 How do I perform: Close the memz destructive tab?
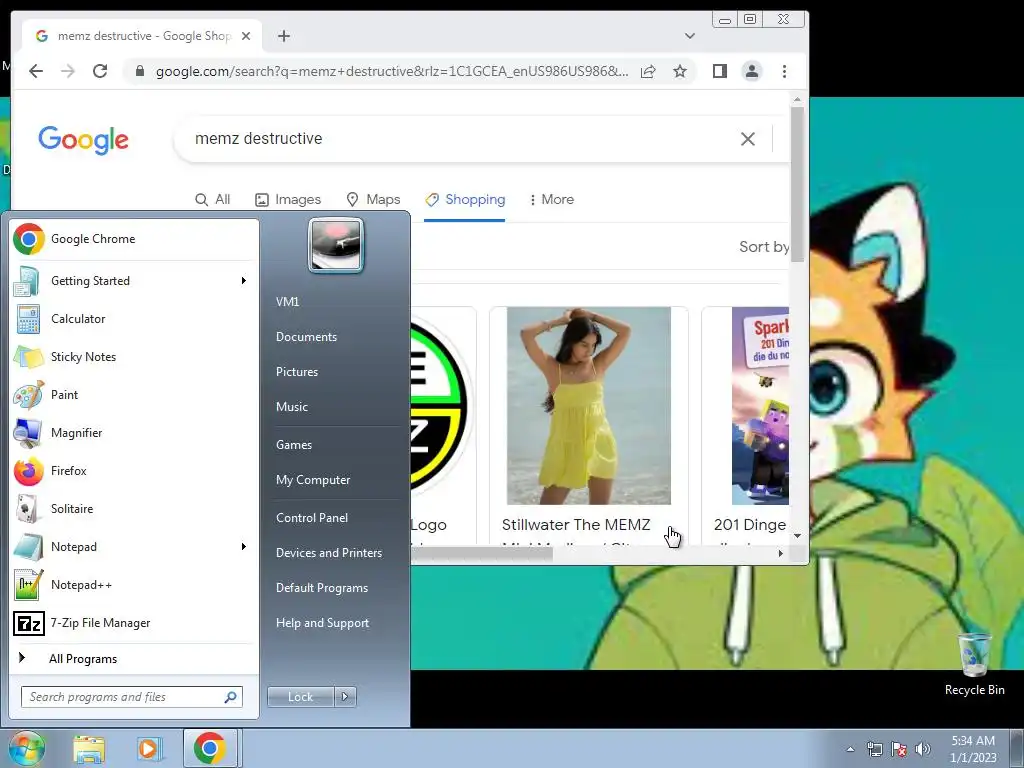[246, 36]
